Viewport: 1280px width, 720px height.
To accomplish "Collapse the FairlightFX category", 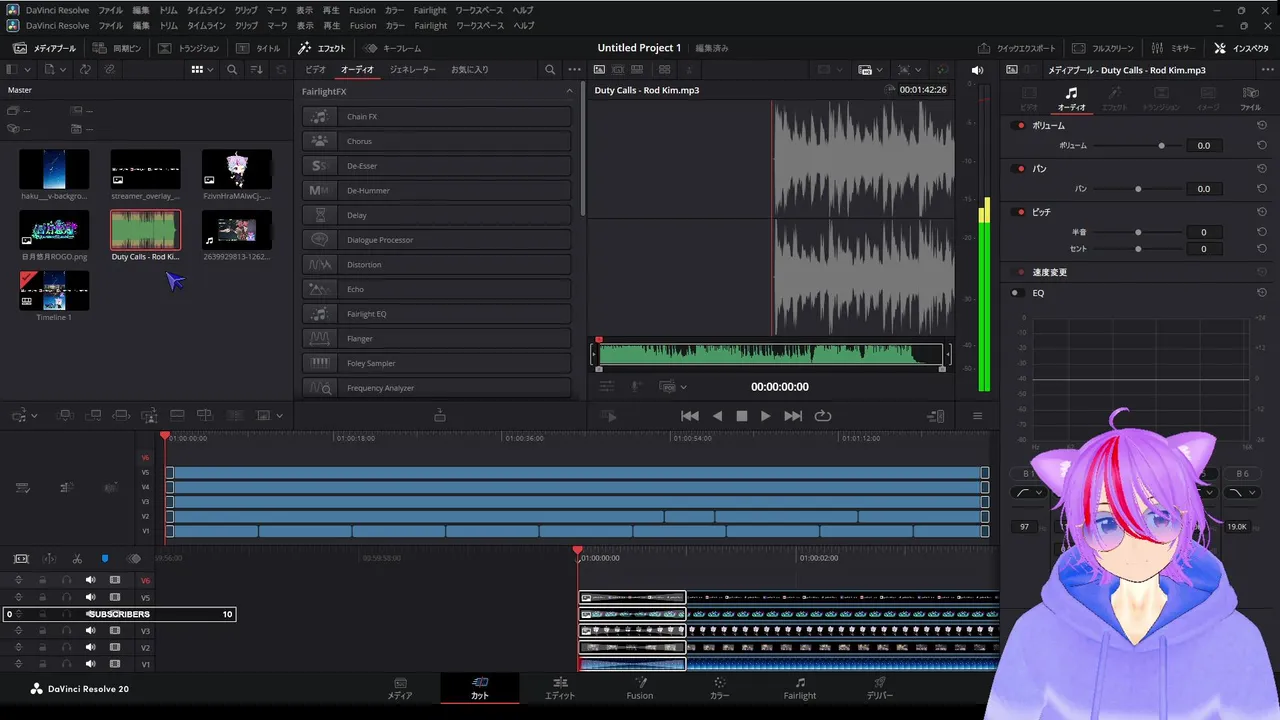I will 570,91.
